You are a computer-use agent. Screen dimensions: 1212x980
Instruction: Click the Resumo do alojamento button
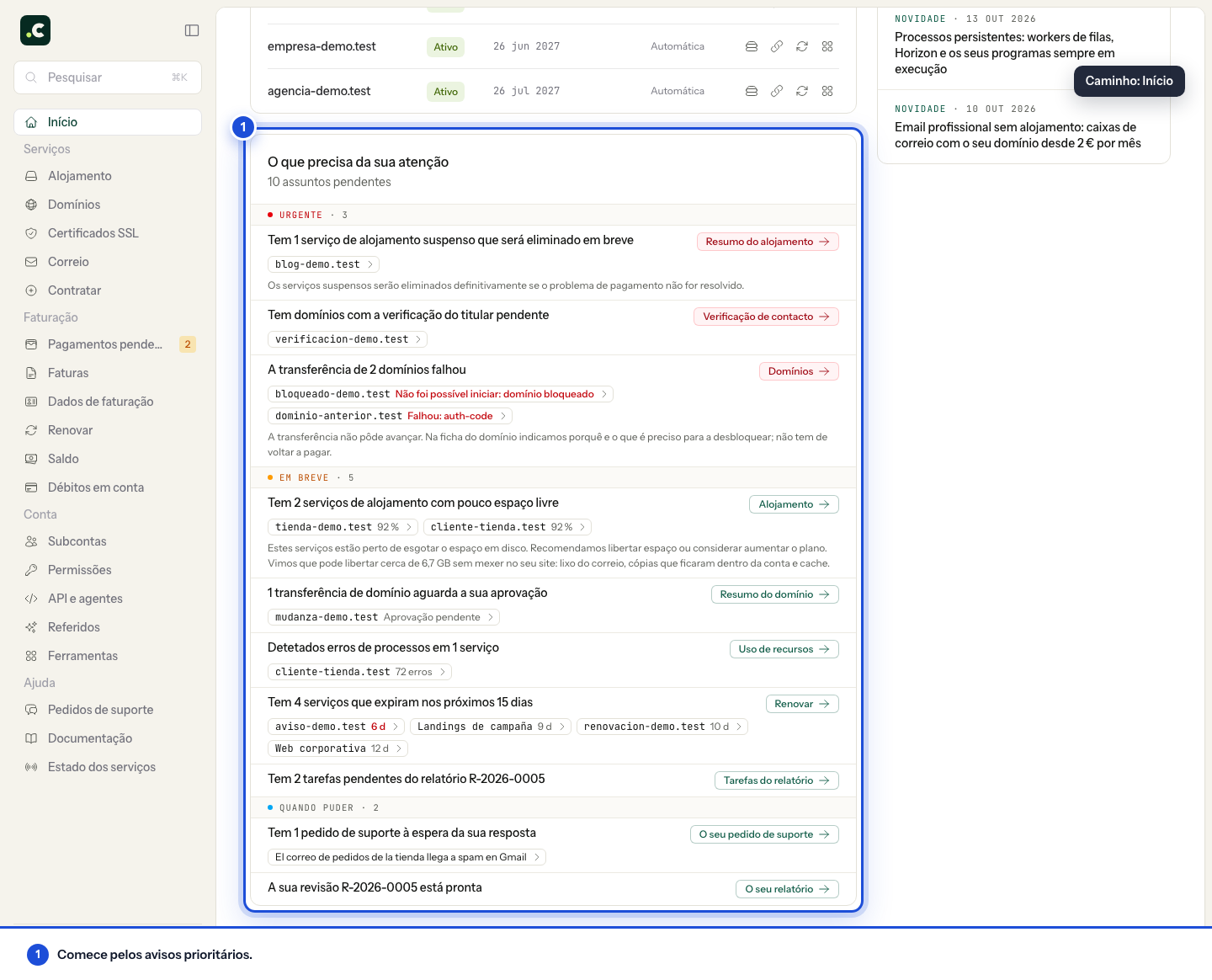(x=768, y=242)
